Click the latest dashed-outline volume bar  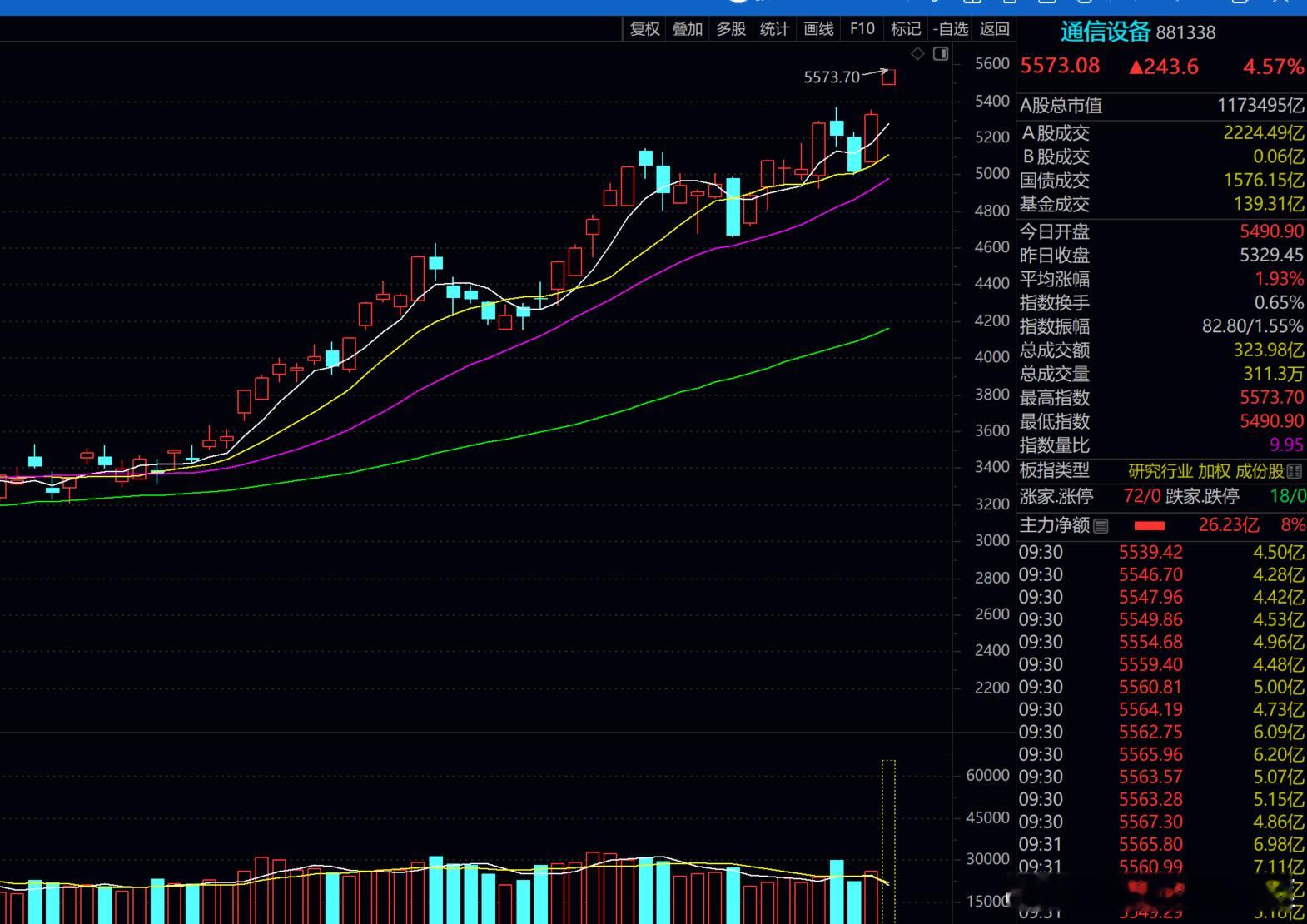point(889,841)
